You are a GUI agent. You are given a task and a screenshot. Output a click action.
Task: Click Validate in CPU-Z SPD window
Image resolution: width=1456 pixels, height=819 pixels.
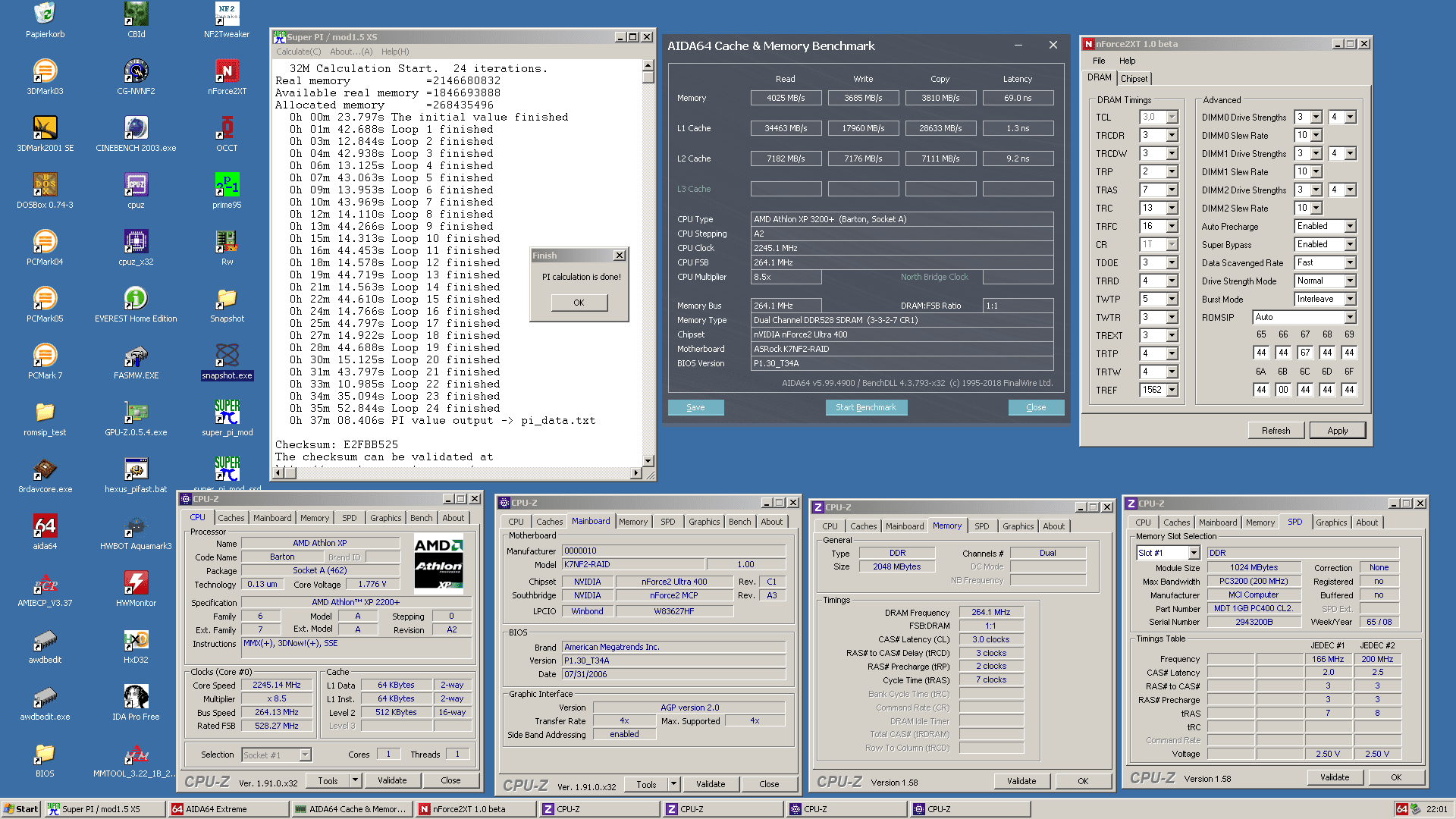point(1334,777)
